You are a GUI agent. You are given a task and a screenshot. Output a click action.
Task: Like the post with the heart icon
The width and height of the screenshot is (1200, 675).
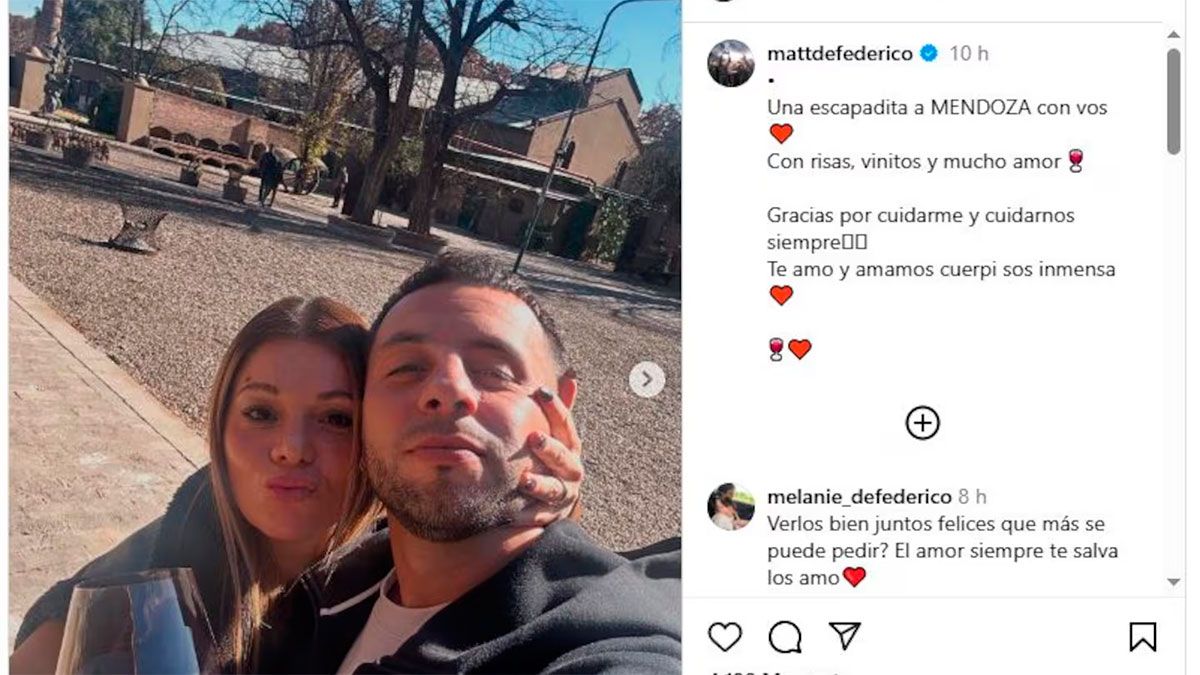725,637
